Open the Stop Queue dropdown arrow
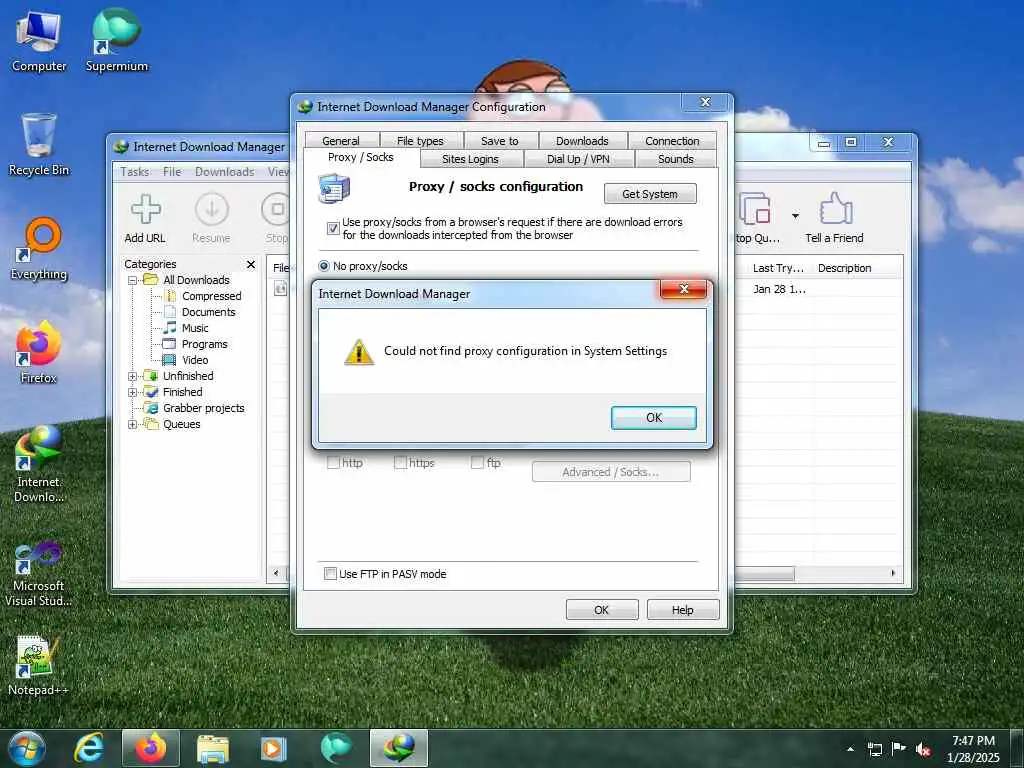The width and height of the screenshot is (1024, 768). [x=795, y=216]
